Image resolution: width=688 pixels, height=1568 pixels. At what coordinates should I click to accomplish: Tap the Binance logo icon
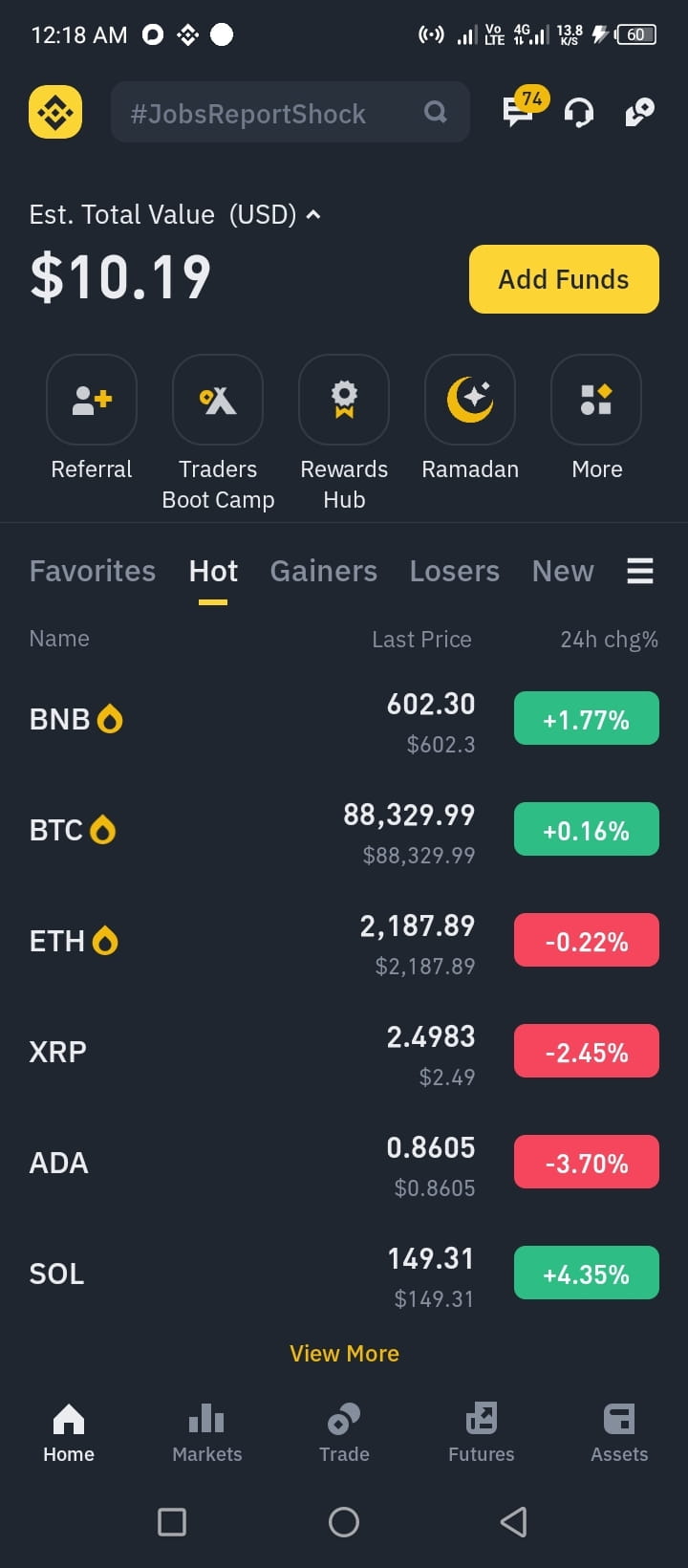[55, 112]
